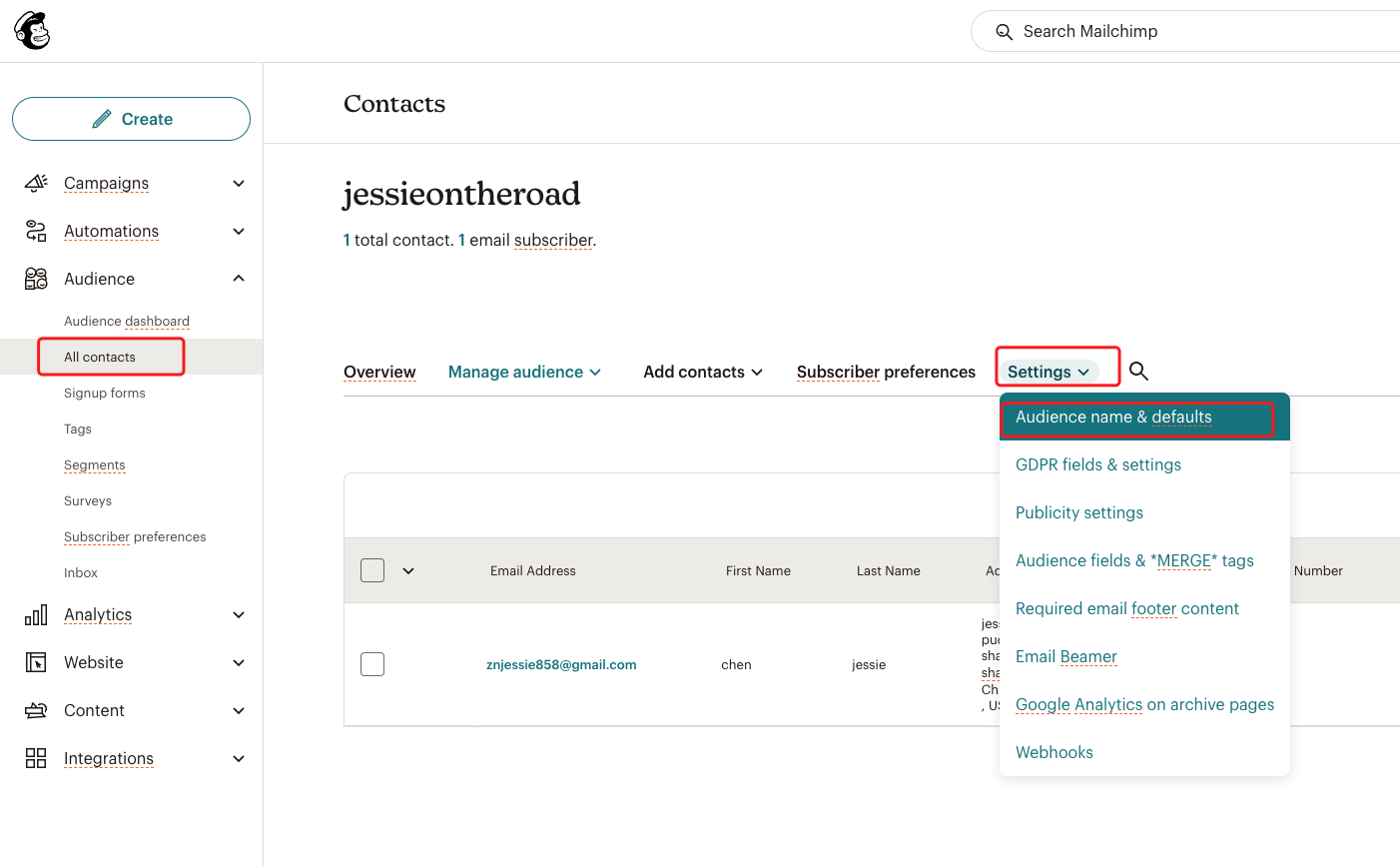Expand the Automations sidebar section chevron
Image resolution: width=1400 pixels, height=867 pixels.
tap(239, 231)
